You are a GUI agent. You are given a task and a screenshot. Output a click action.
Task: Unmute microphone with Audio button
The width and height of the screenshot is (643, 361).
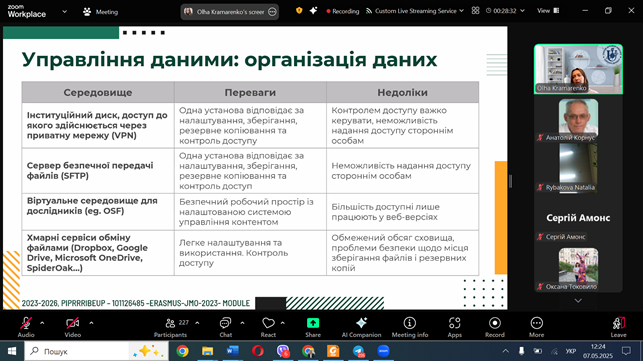(x=26, y=327)
